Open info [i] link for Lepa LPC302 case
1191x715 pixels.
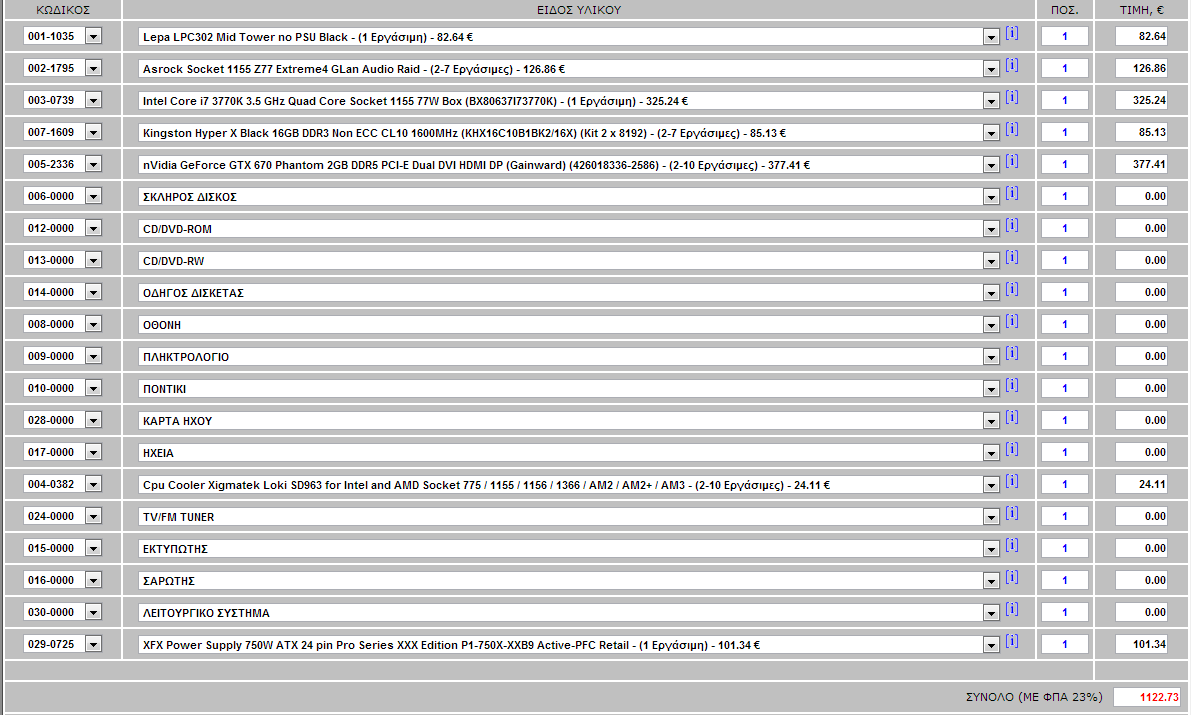pos(1012,33)
